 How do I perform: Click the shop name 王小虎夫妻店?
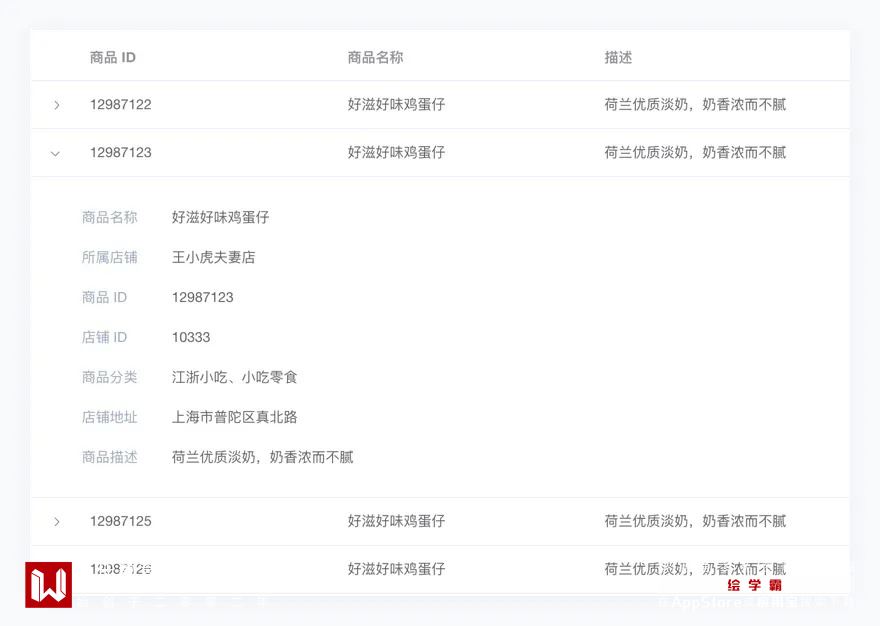pyautogui.click(x=213, y=258)
